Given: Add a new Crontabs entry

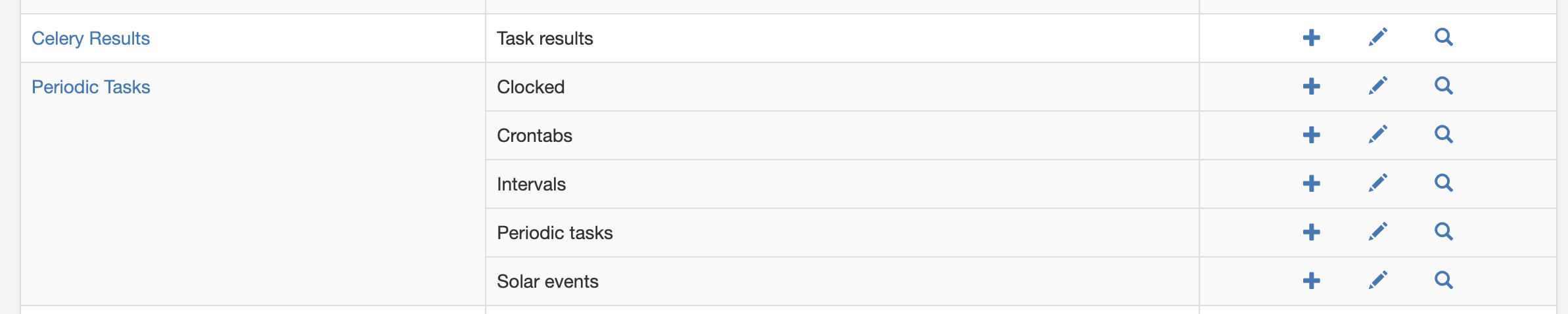Looking at the screenshot, I should pos(1311,135).
